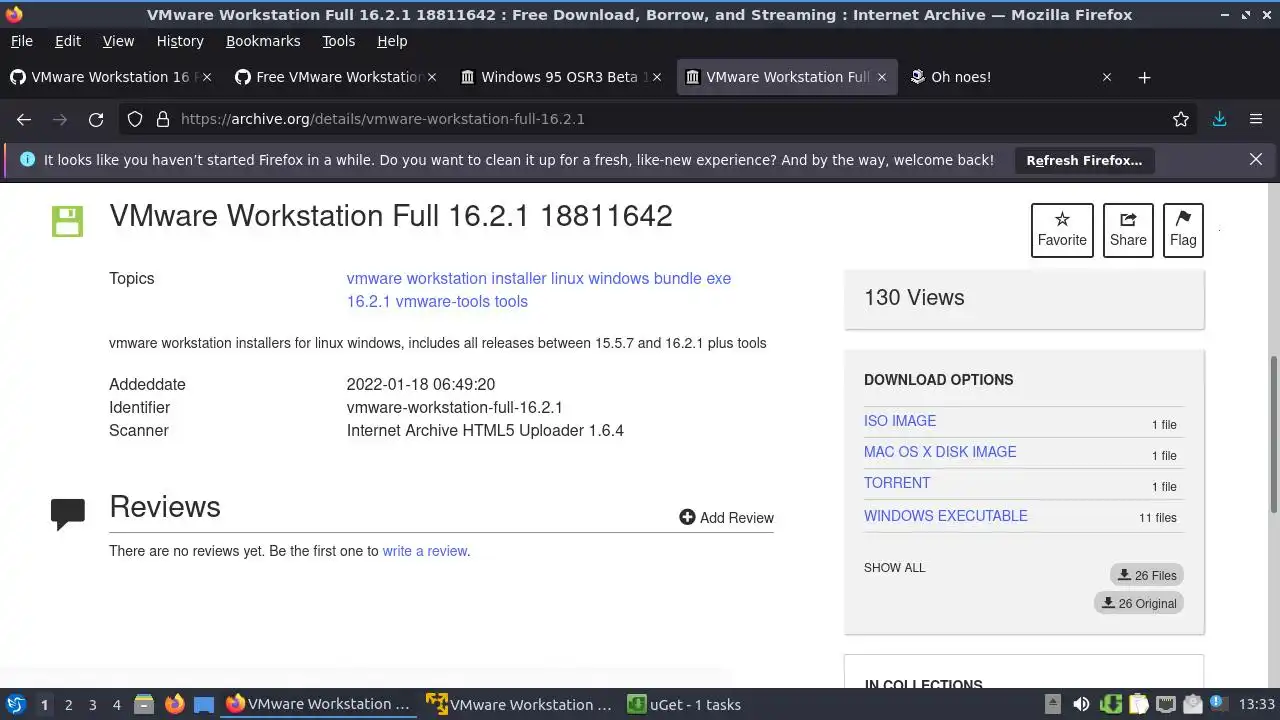
Task: Click the clock showing 13:33
Action: coord(1256,705)
